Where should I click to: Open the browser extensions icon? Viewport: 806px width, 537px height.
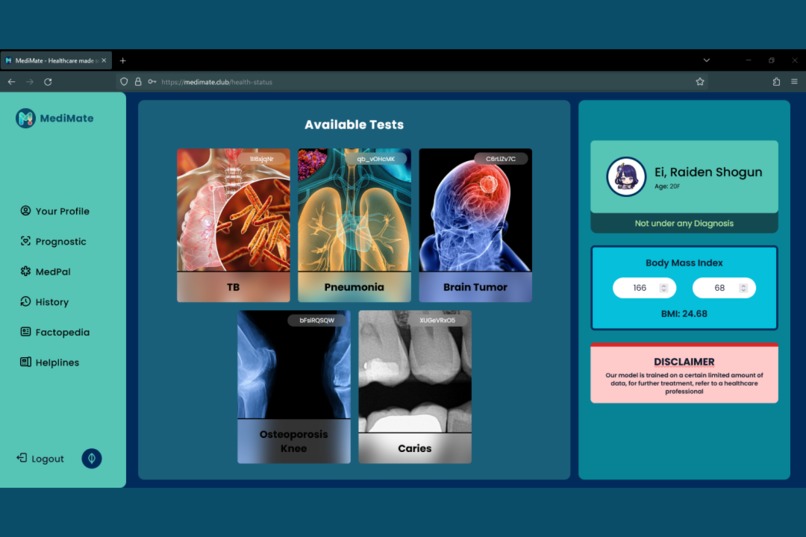pos(776,82)
